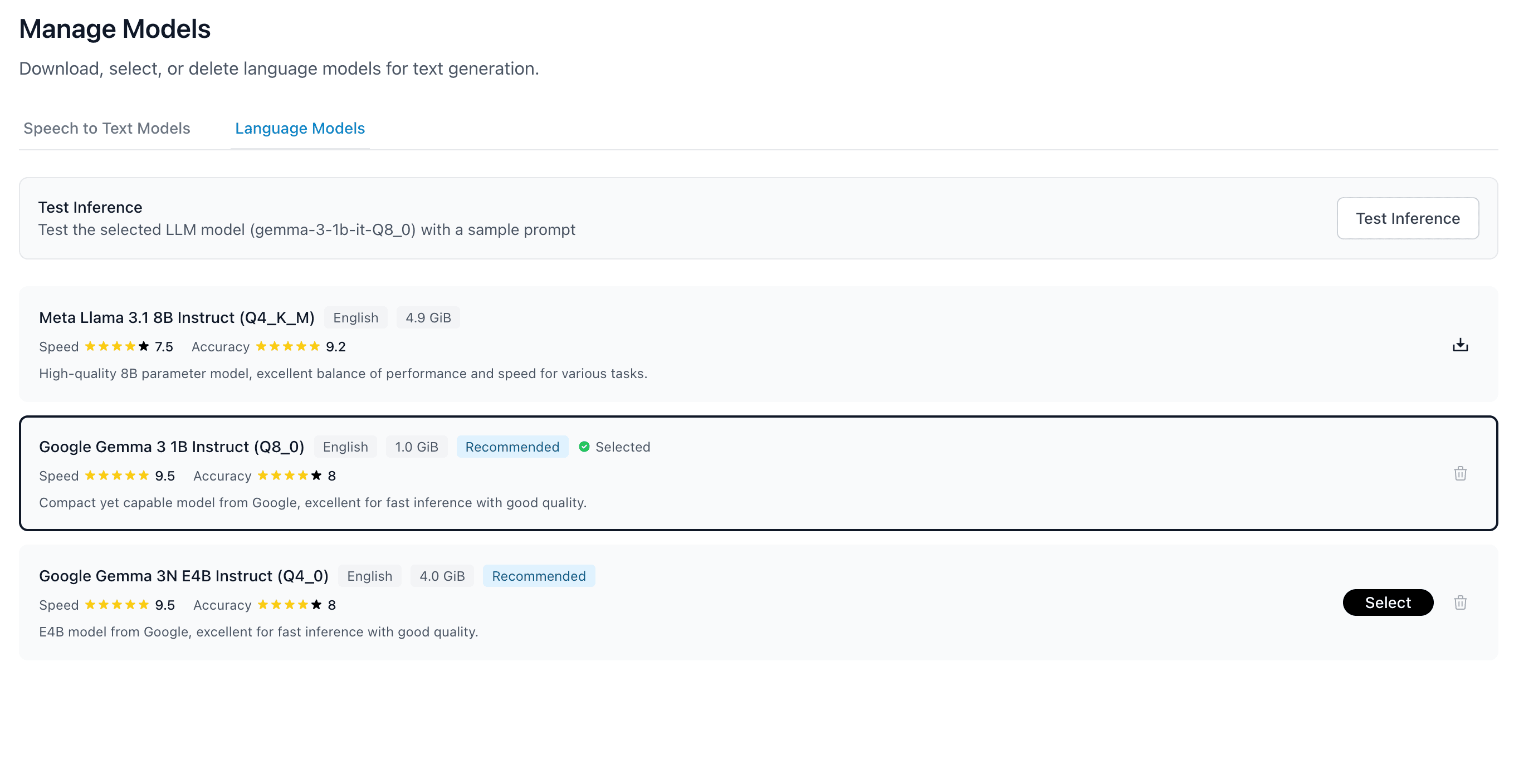This screenshot has height=784, width=1514.
Task: Click the Llama accuracy star rating
Action: (288, 346)
